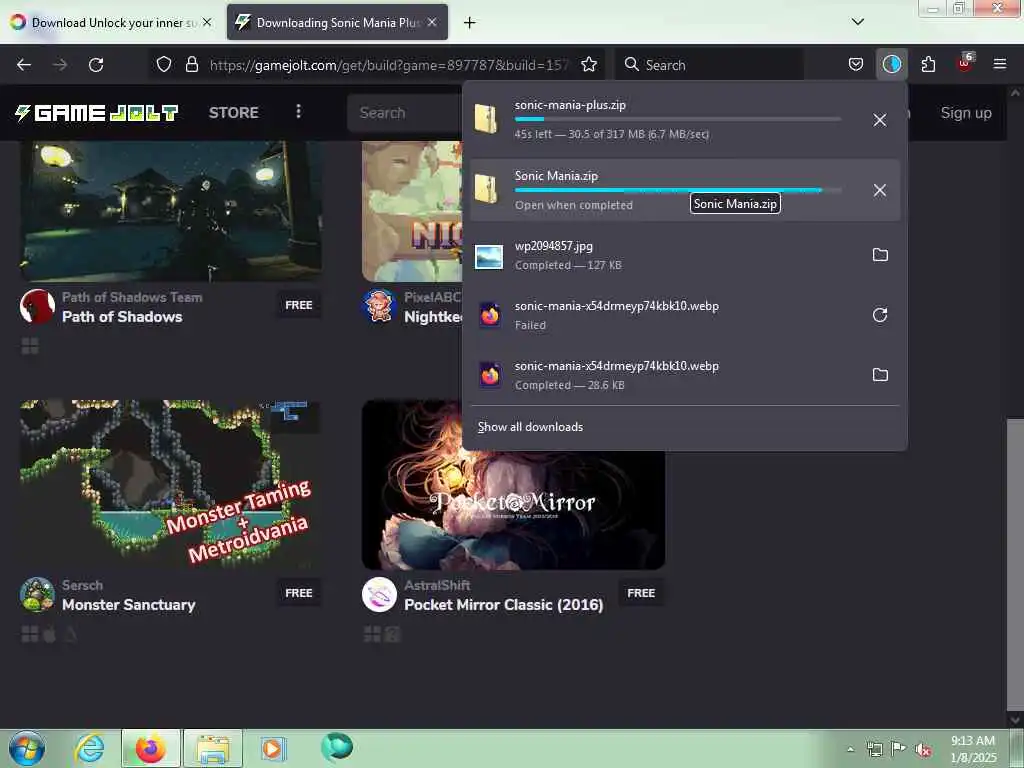The height and width of the screenshot is (768, 1024).
Task: Click Show all downloads
Action: point(530,426)
